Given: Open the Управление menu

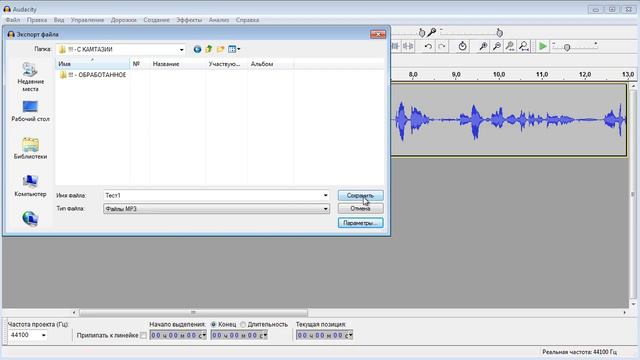Looking at the screenshot, I should [87, 20].
